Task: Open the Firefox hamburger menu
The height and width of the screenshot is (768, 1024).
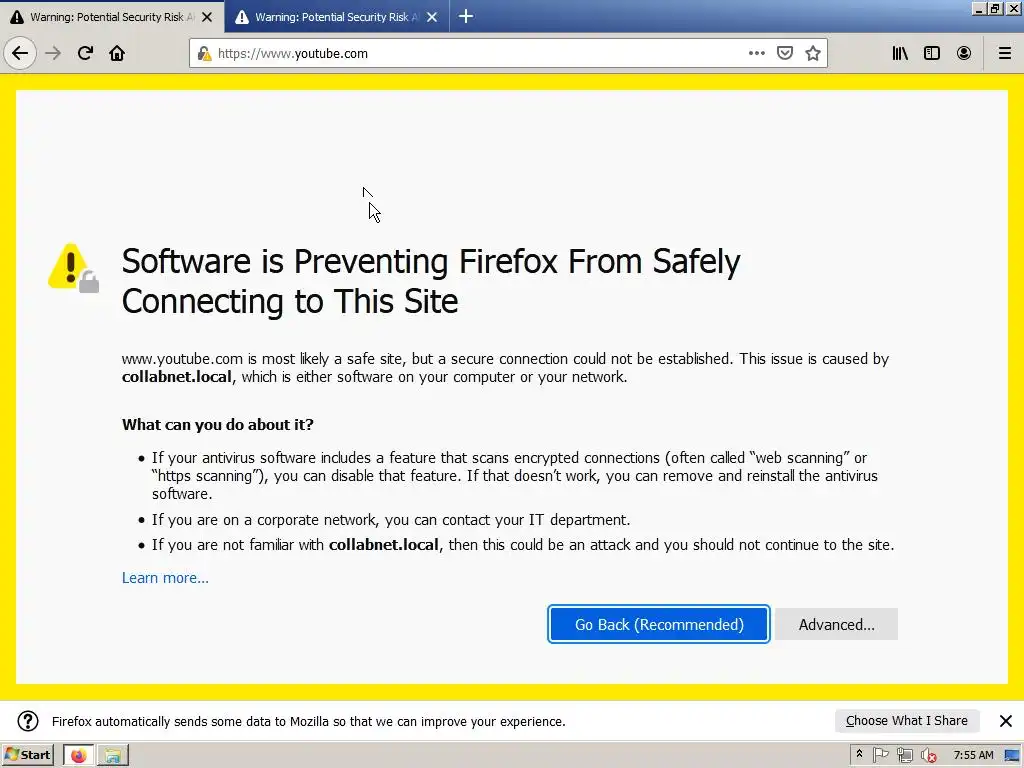Action: click(x=1005, y=53)
